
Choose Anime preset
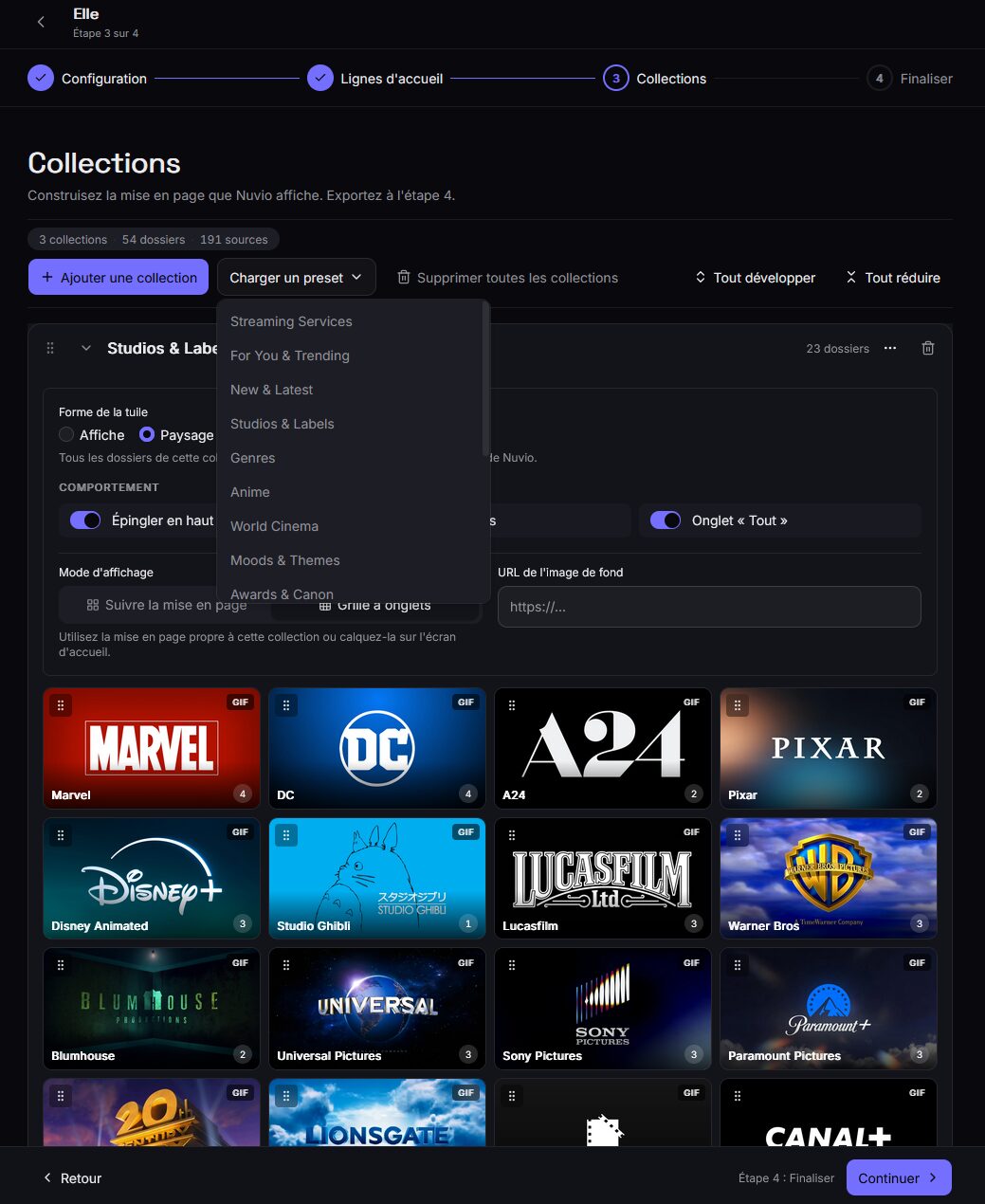(x=351, y=492)
